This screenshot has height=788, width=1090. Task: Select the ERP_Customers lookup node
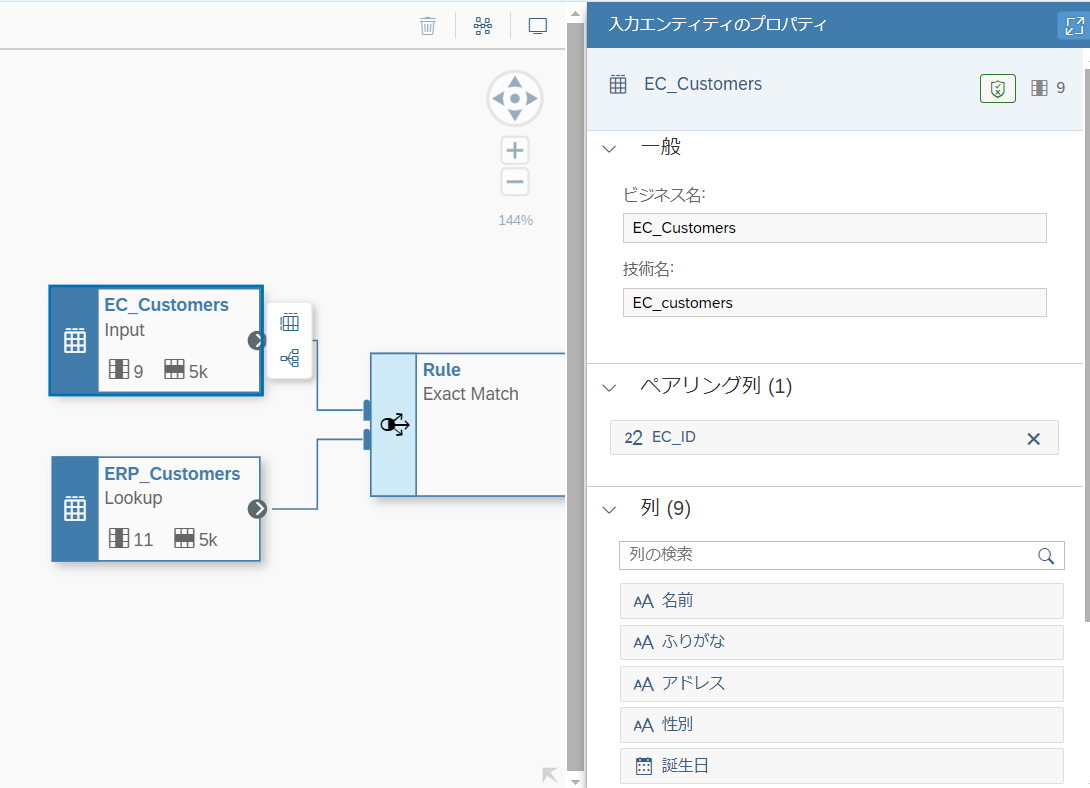(156, 509)
